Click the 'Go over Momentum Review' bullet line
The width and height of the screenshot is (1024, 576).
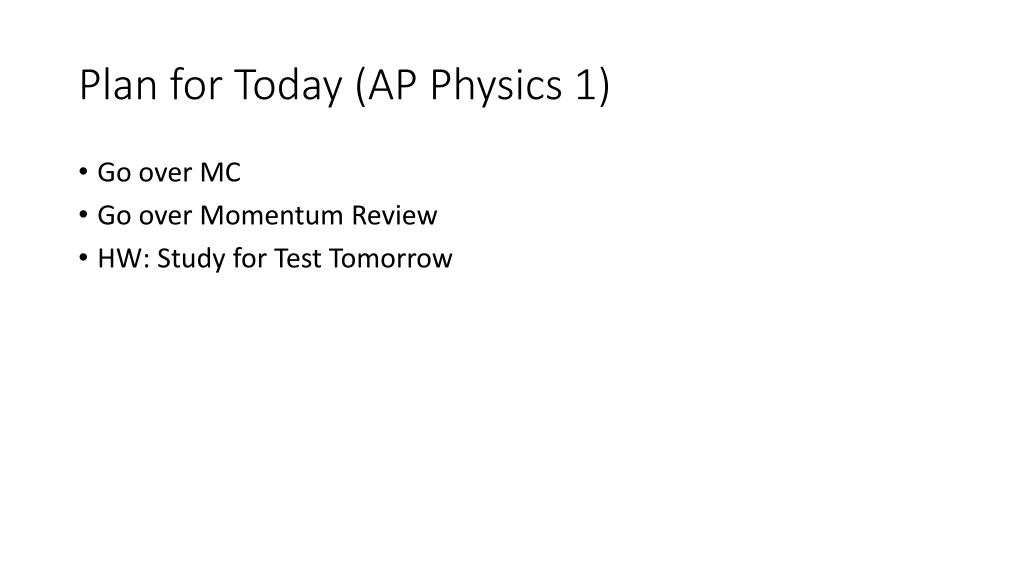[x=267, y=216]
